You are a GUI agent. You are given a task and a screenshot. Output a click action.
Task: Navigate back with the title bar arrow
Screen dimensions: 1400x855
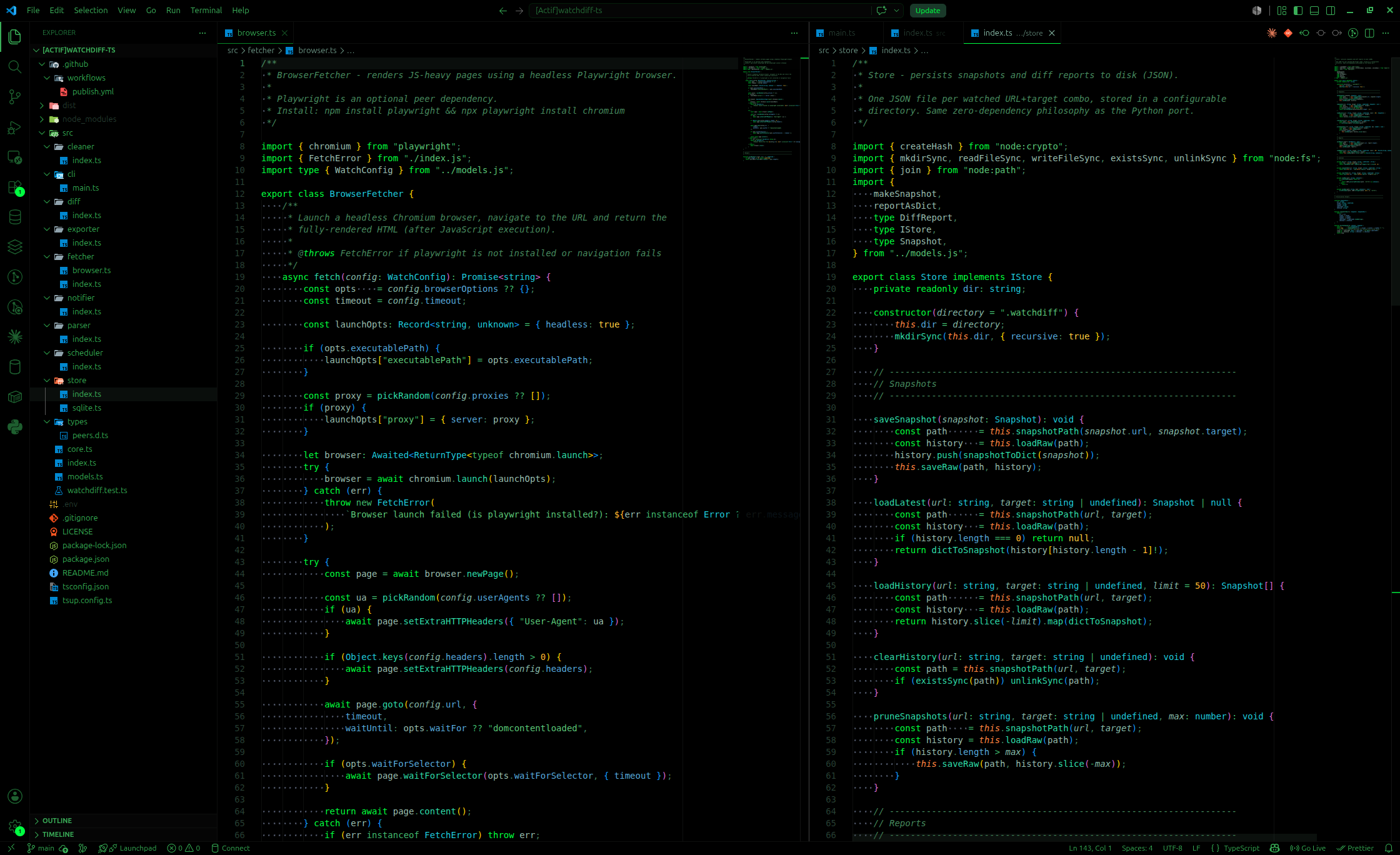(x=503, y=11)
